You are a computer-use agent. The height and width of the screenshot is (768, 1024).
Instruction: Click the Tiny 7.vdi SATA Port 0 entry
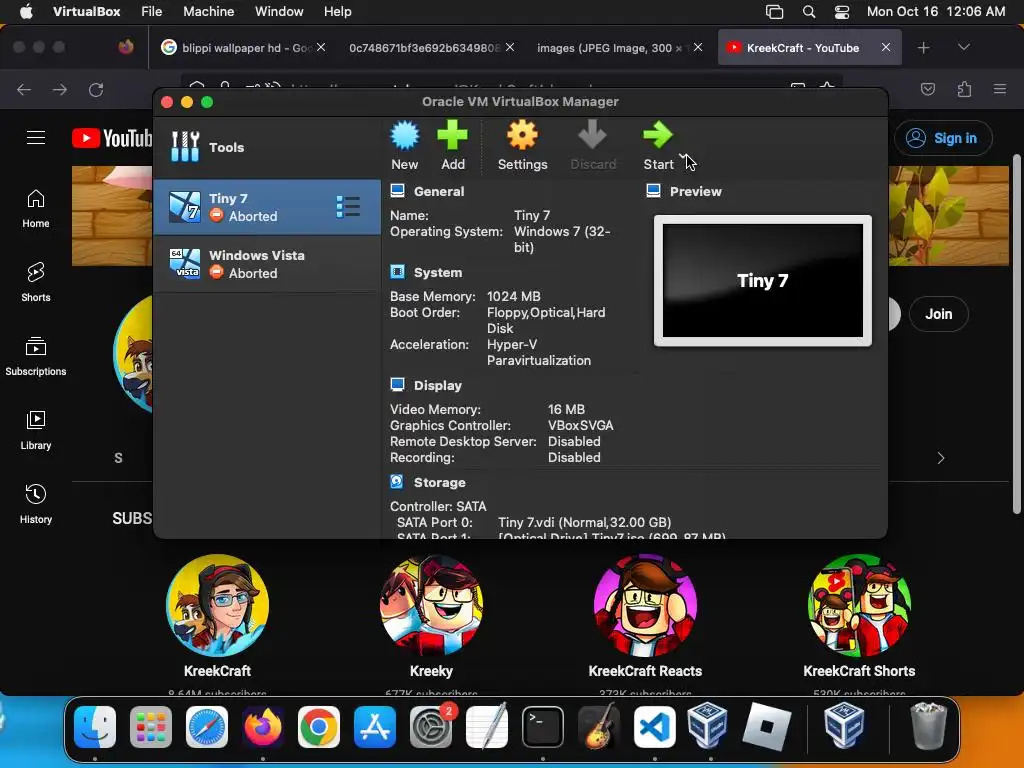tap(584, 522)
